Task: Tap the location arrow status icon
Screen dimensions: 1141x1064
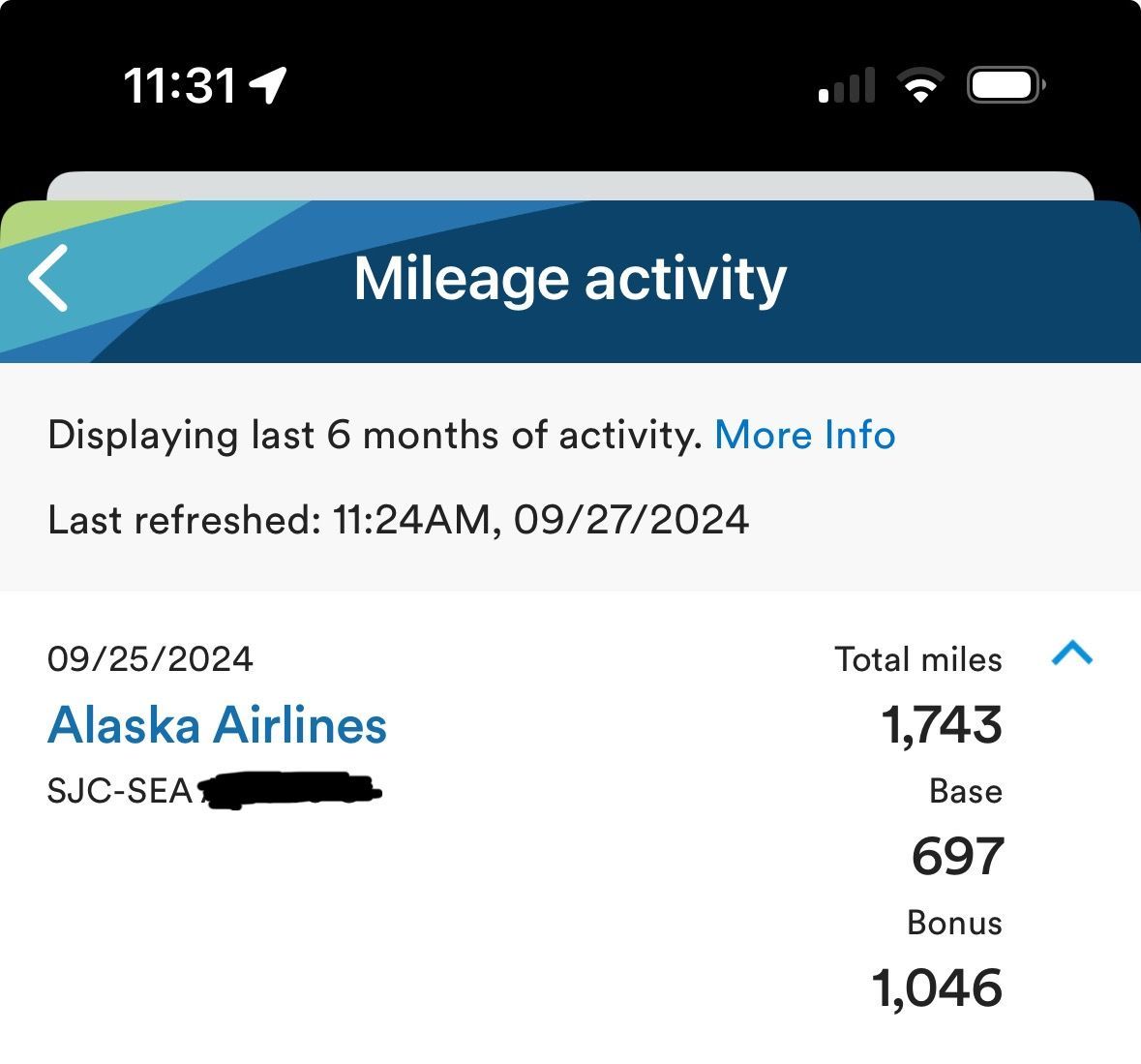Action: coord(268,85)
